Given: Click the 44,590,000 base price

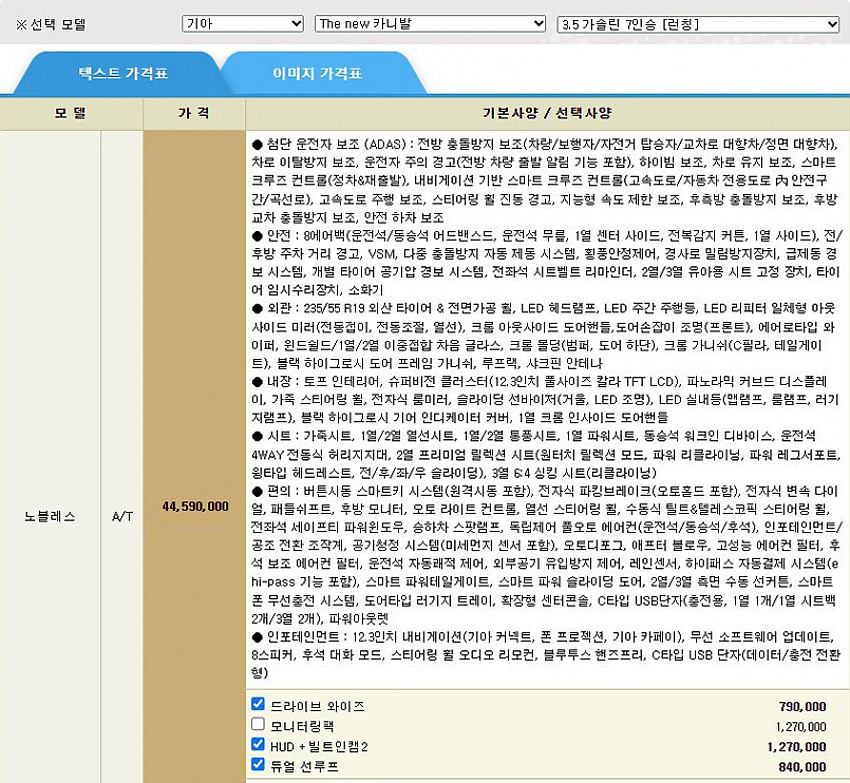Looking at the screenshot, I should pyautogui.click(x=195, y=506).
